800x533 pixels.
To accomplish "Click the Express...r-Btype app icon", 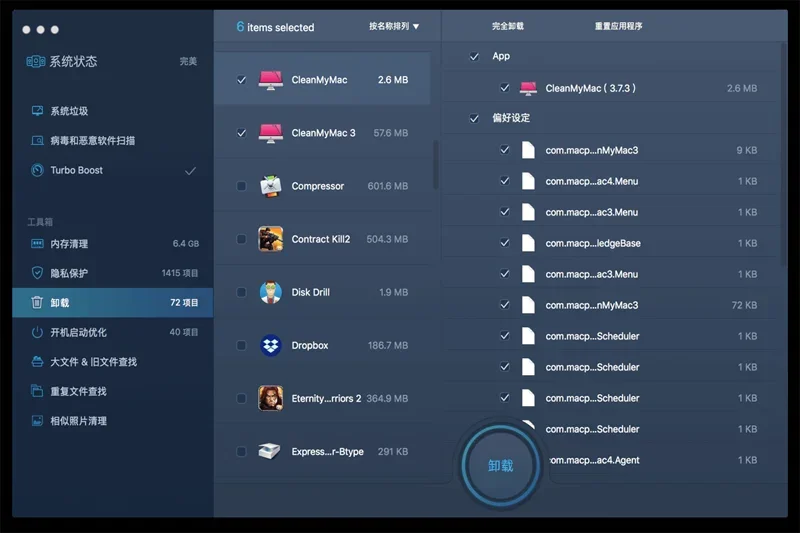I will pos(269,451).
